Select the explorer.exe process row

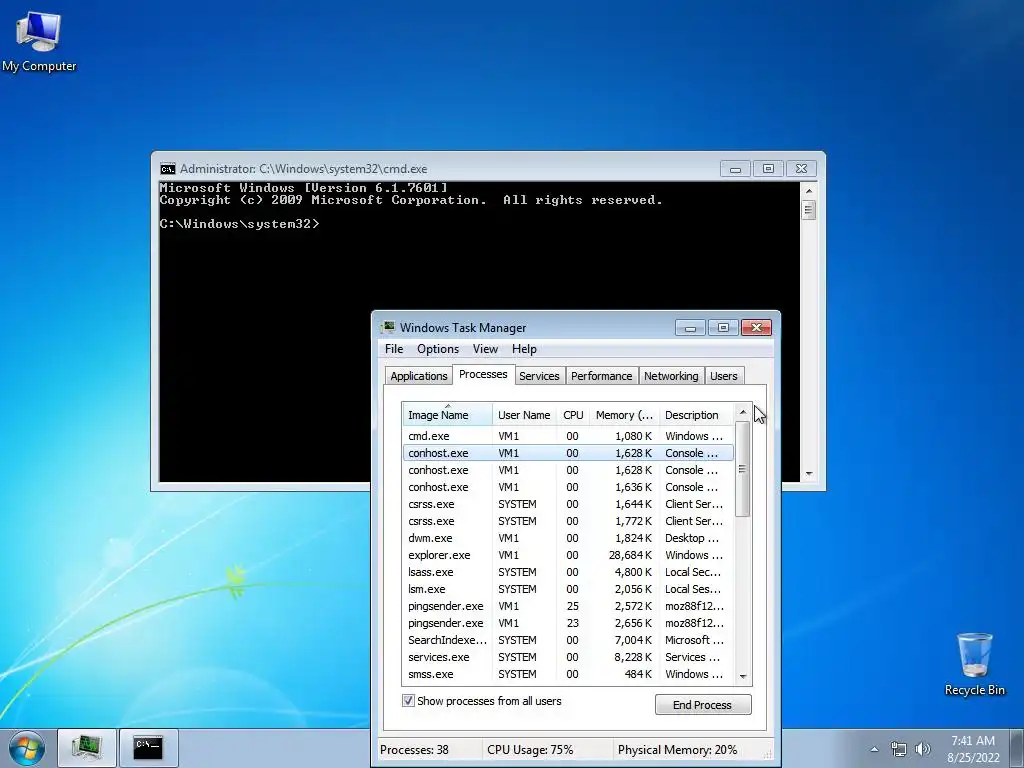(568, 555)
